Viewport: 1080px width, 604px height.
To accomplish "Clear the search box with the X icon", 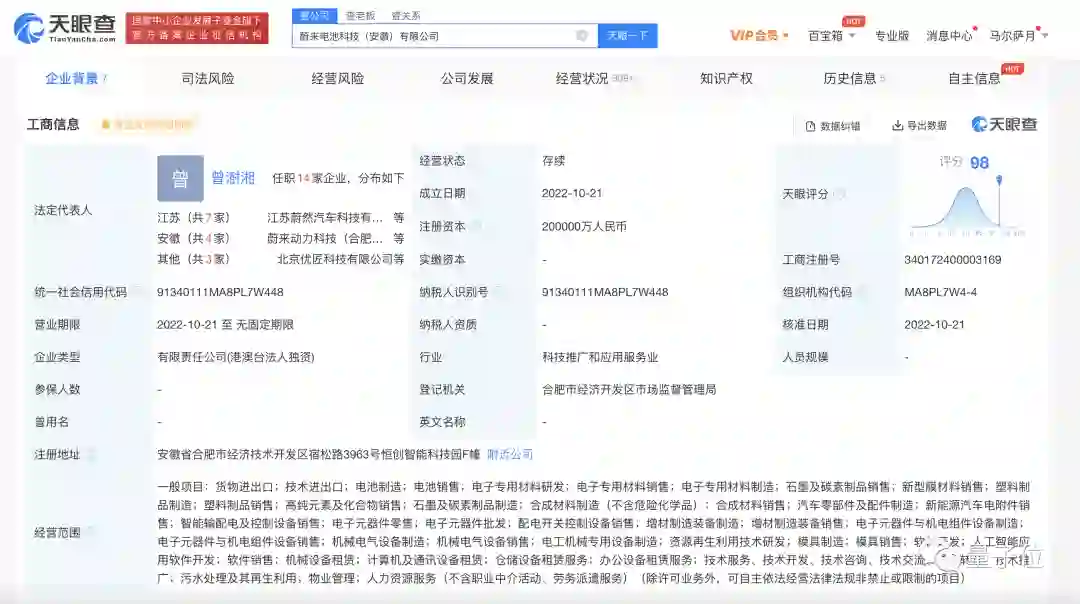I will pyautogui.click(x=582, y=36).
